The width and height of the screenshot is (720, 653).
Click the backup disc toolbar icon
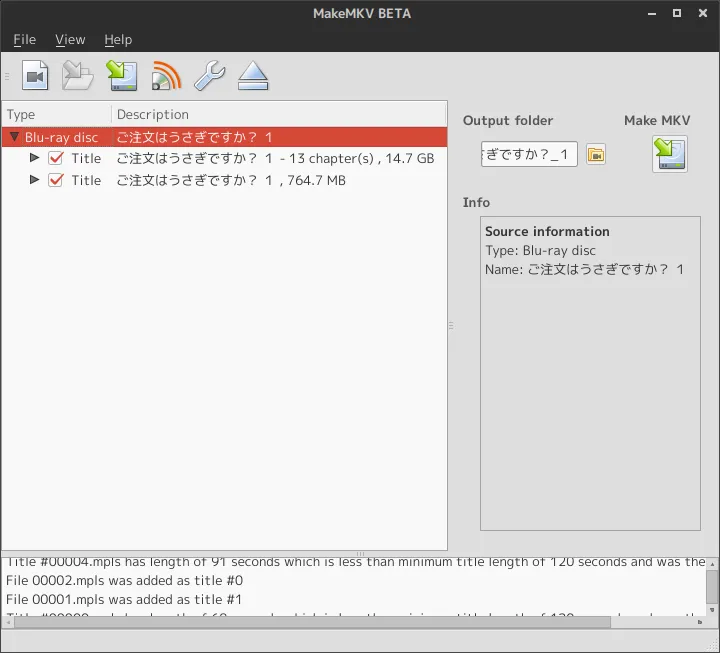[x=121, y=76]
